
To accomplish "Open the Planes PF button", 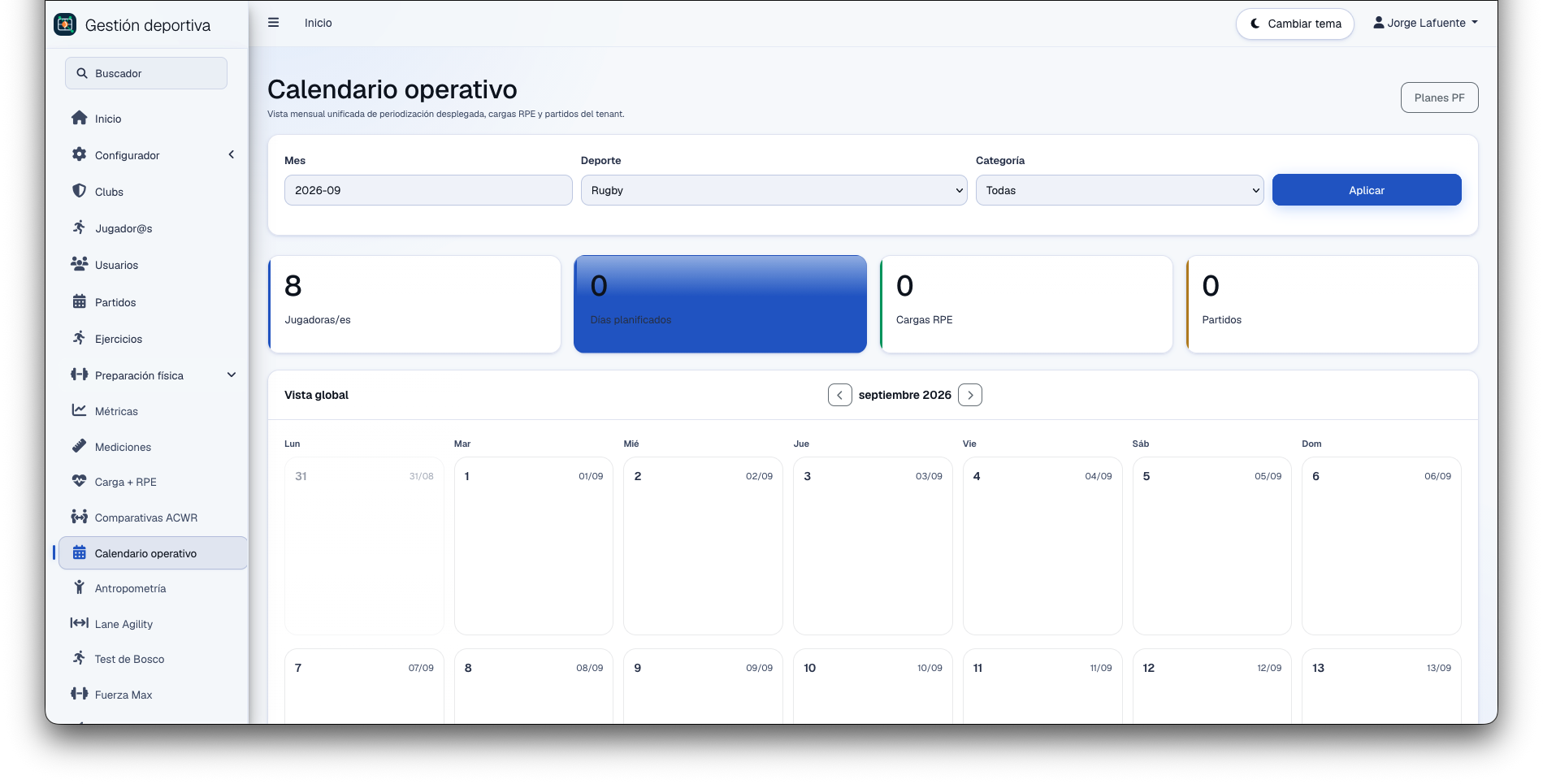I will coord(1439,97).
